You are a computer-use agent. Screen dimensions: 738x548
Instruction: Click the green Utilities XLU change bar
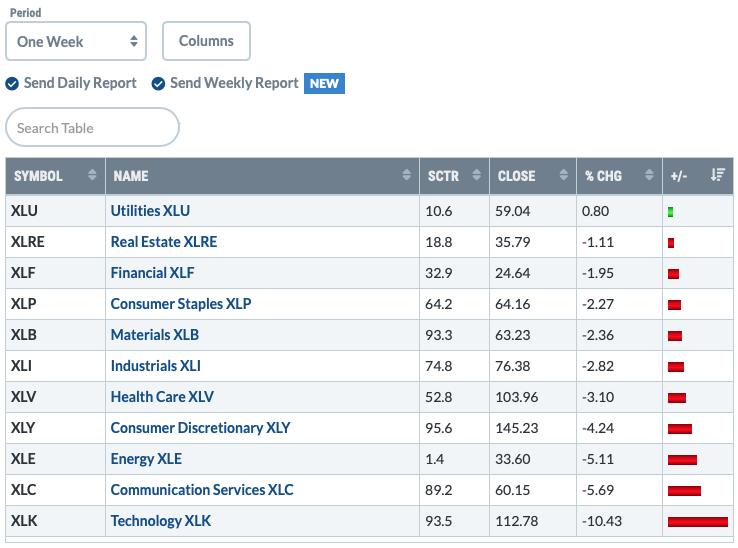pos(670,212)
